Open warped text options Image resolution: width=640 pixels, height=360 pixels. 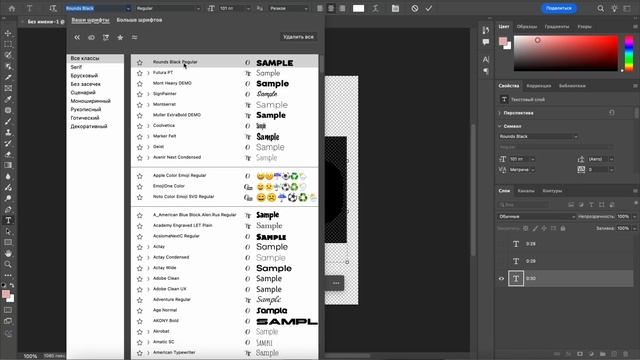tap(376, 8)
